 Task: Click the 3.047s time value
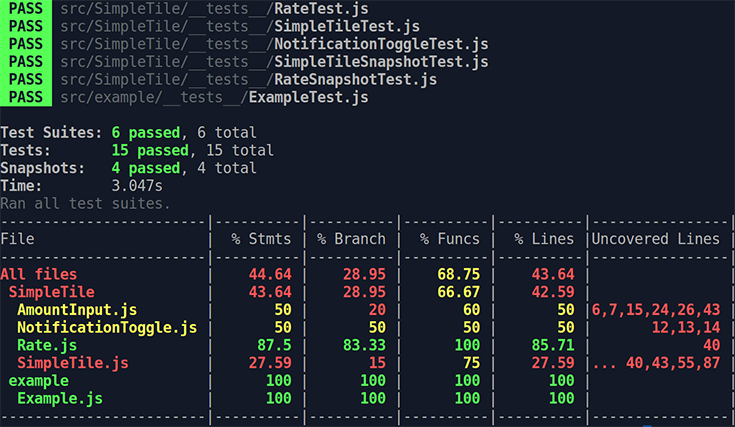(x=137, y=186)
